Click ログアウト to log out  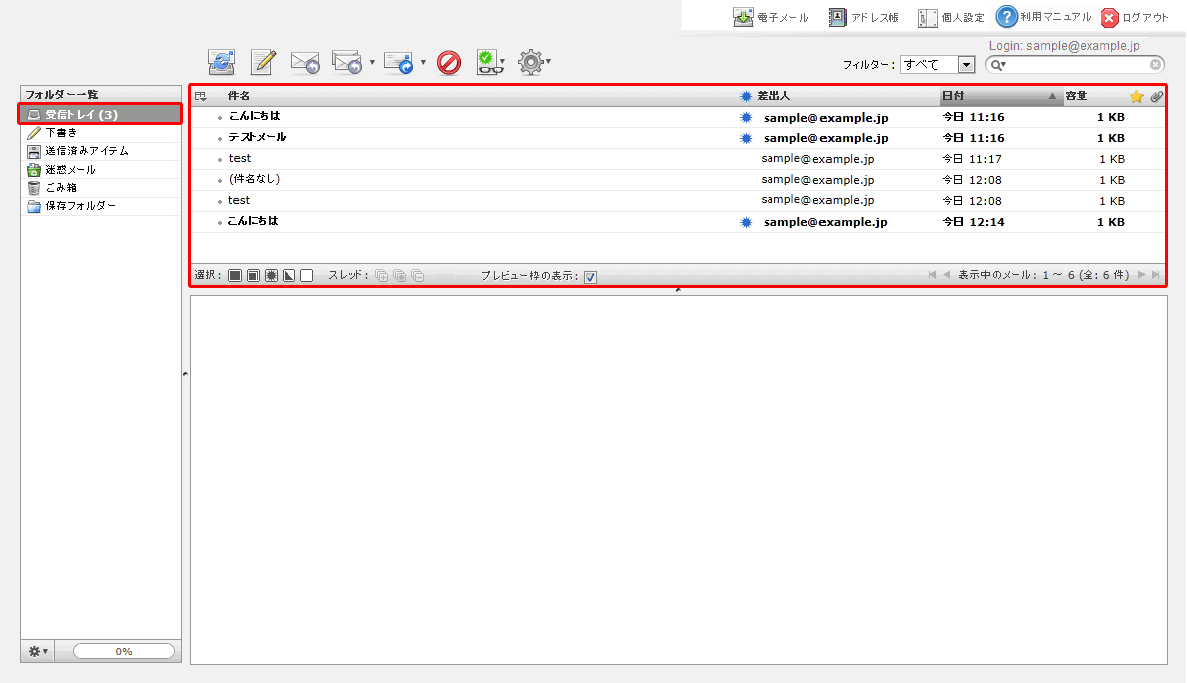click(x=1135, y=18)
